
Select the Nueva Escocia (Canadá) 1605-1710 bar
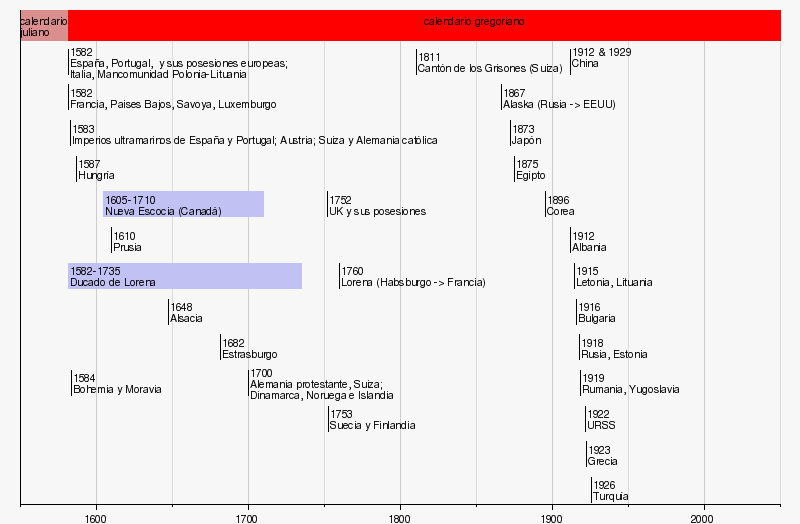click(183, 204)
